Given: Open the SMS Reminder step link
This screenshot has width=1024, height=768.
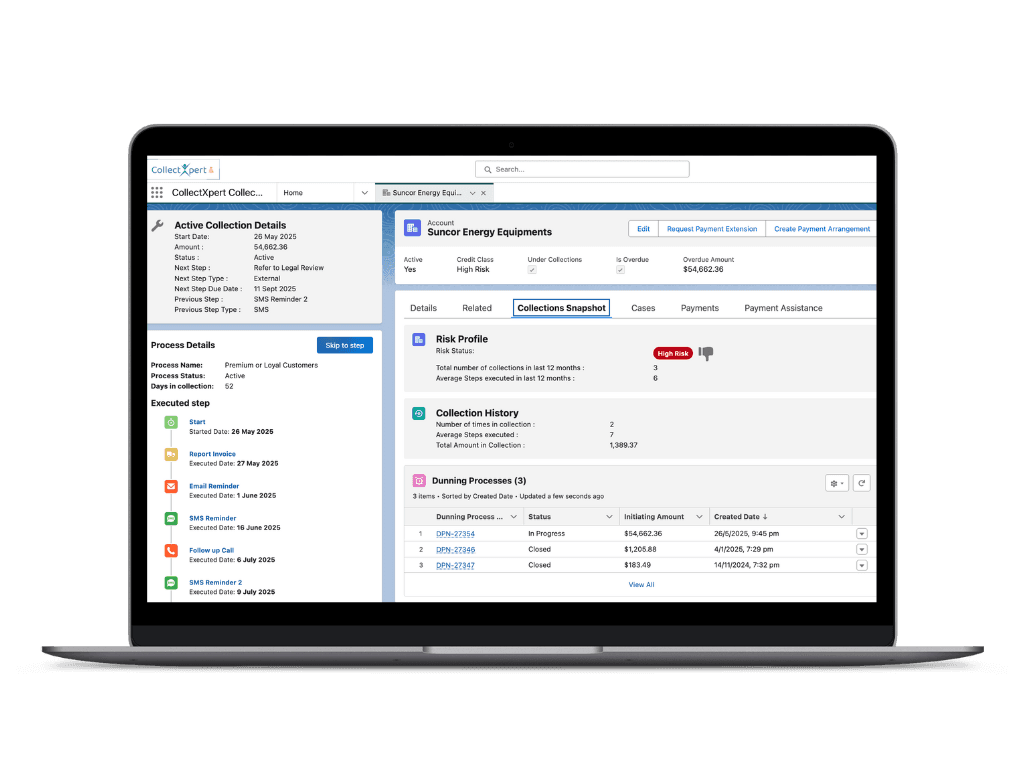Looking at the screenshot, I should (213, 518).
